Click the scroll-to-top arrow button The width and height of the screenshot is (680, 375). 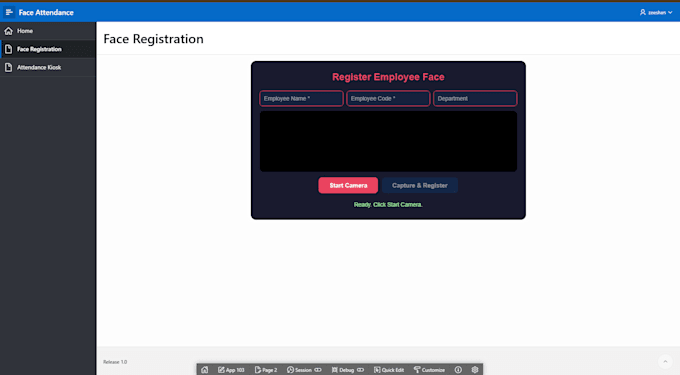[x=665, y=362]
